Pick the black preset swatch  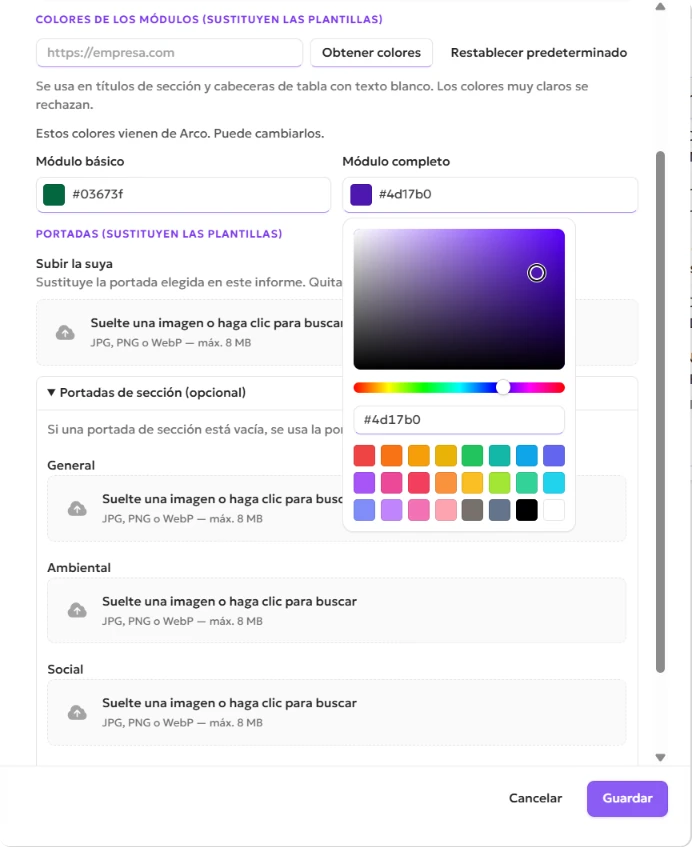[527, 510]
